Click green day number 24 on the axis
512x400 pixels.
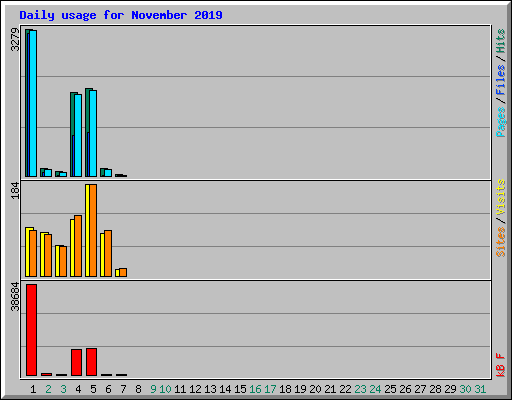pyautogui.click(x=375, y=389)
